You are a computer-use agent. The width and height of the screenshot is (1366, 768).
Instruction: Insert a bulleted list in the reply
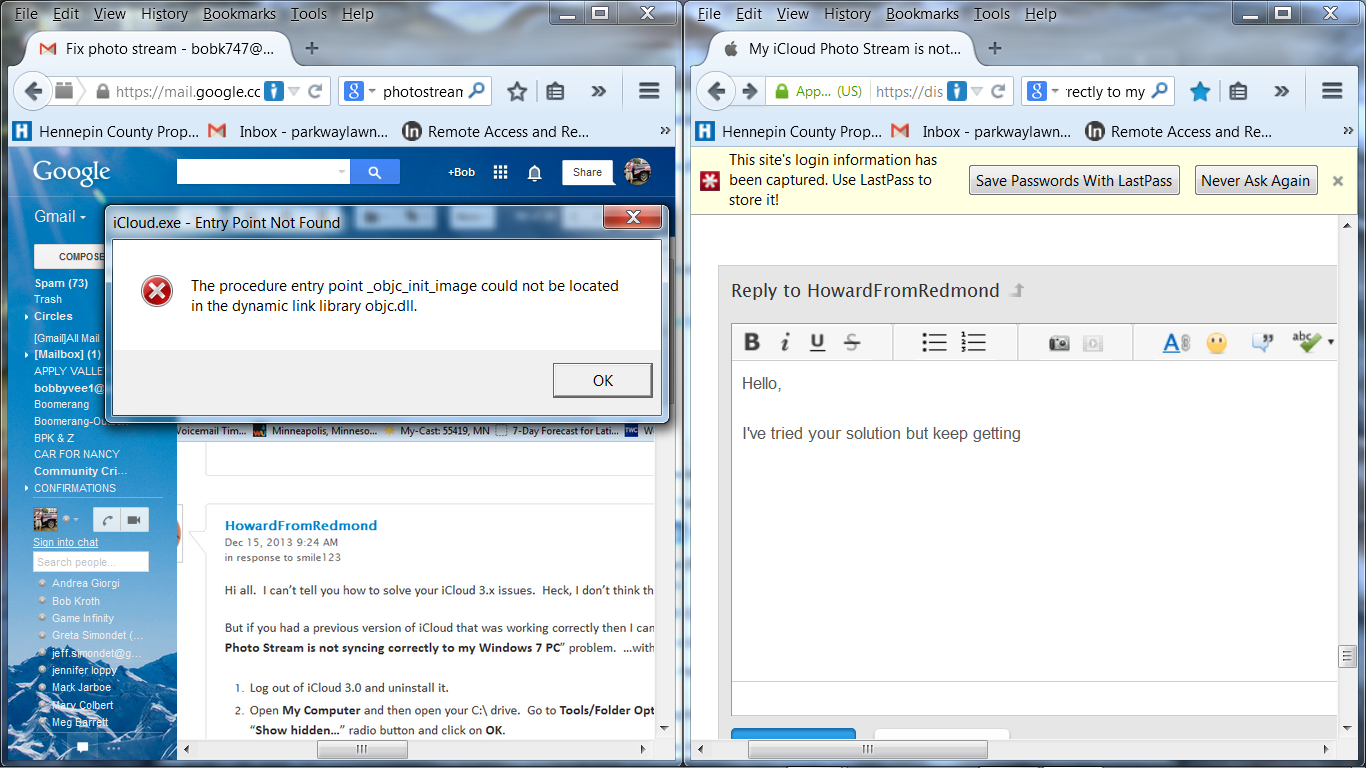[x=934, y=342]
